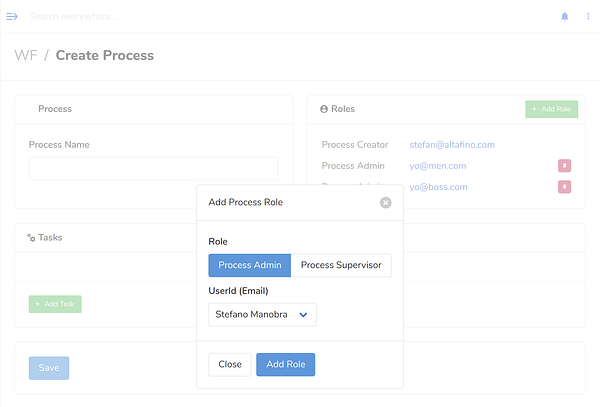Click the Roles user icon
Viewport: 600px width, 407px height.
pyautogui.click(x=324, y=109)
